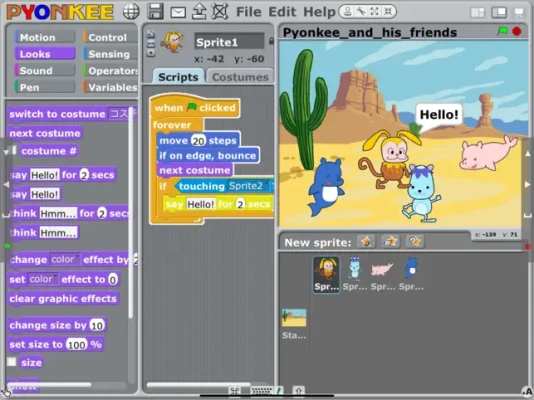The image size is (534, 400).
Task: Open Sprite2 dropdown in touching block
Action: coord(248,186)
